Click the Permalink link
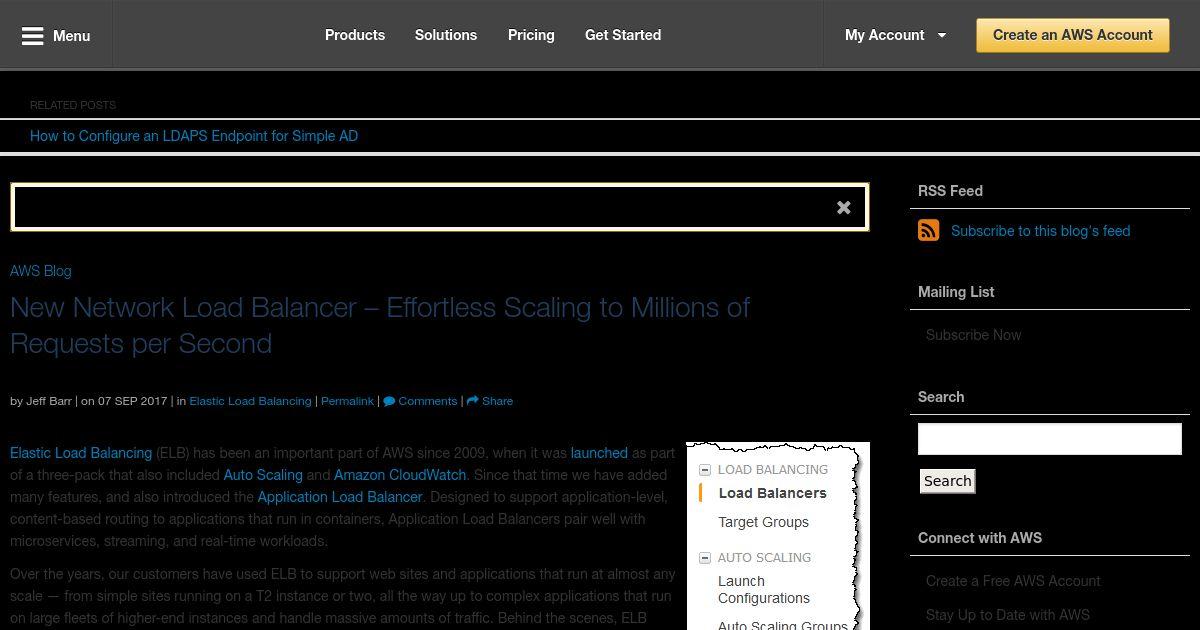The image size is (1200, 630). pyautogui.click(x=347, y=401)
